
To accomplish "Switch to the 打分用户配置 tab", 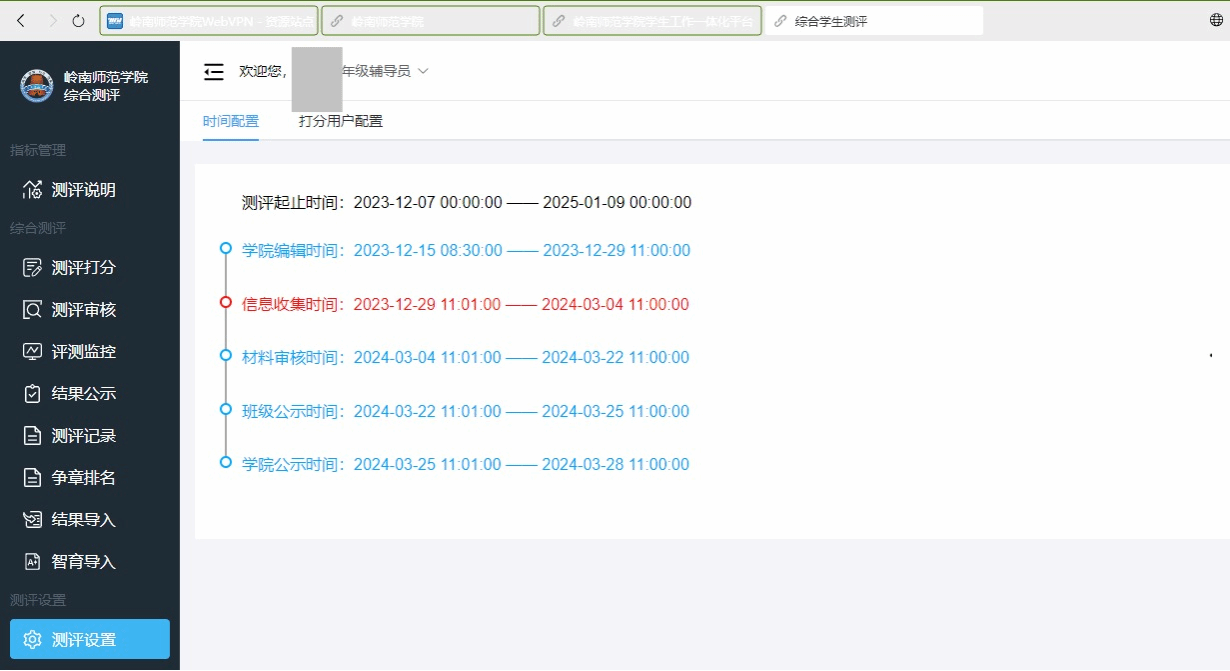I will pos(340,121).
